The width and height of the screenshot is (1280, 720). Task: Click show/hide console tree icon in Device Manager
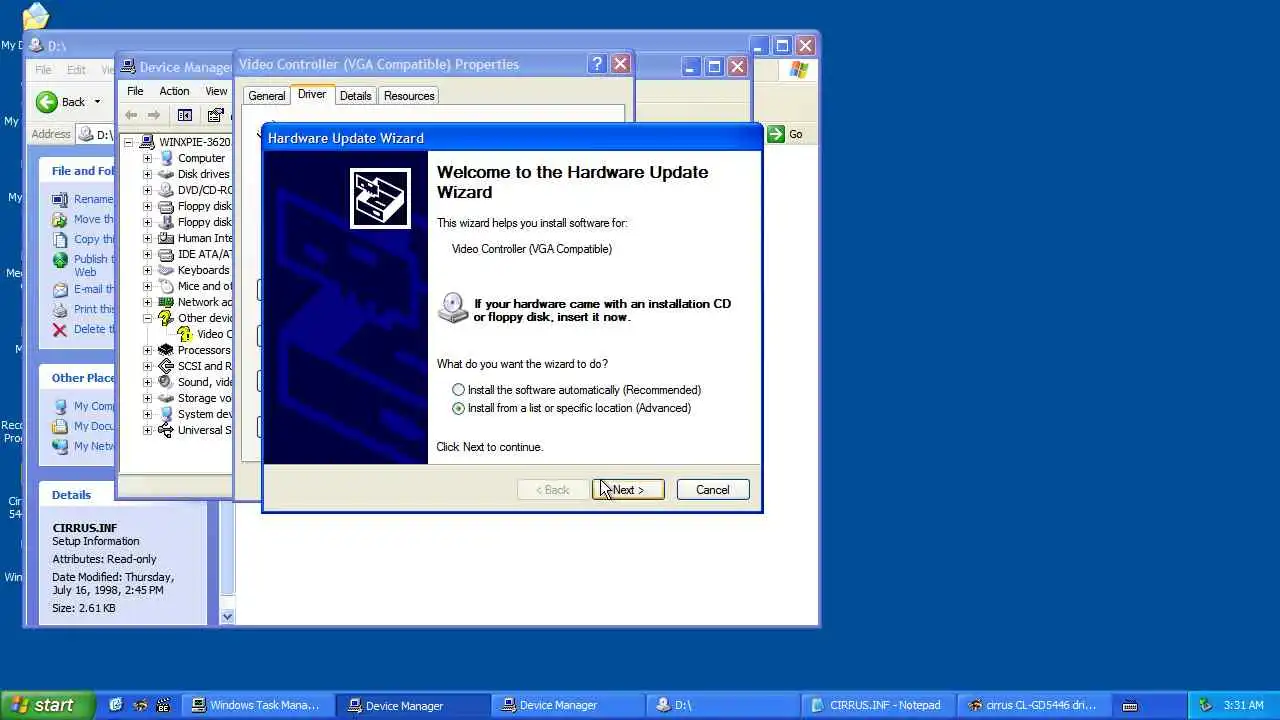(184, 115)
